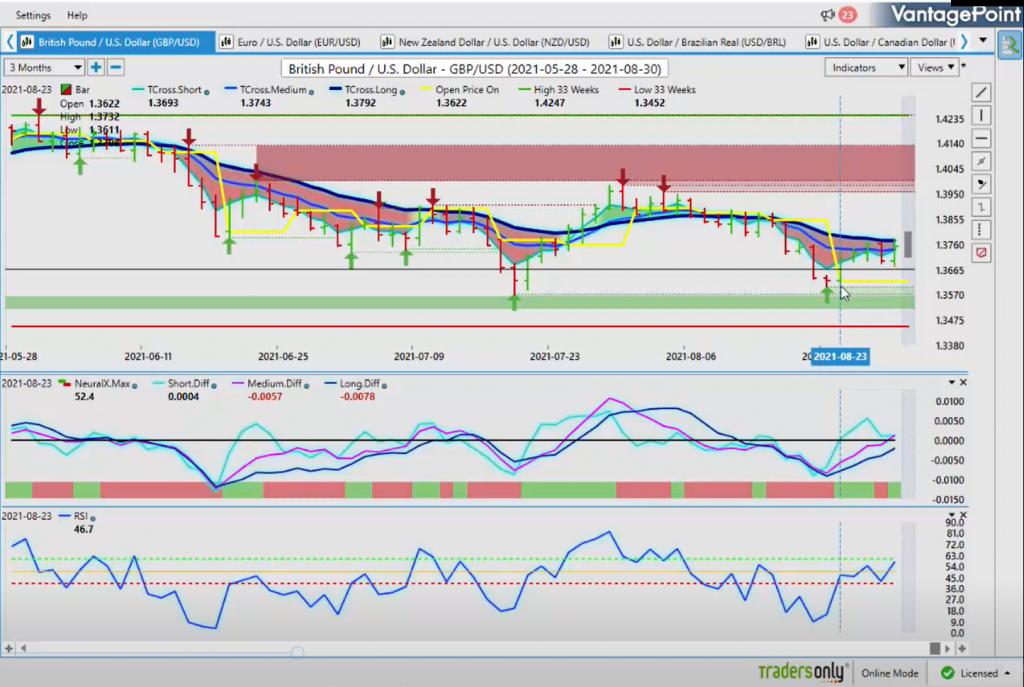Click the left scroll arrow on horizontal scrollbar
Screen dimensions: 1024x687
point(24,648)
